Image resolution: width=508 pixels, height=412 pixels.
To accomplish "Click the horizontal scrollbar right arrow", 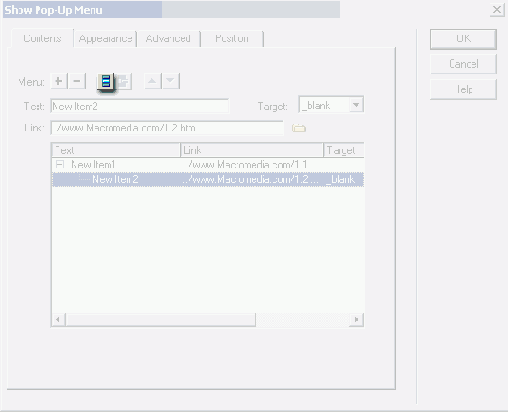I will tap(356, 320).
